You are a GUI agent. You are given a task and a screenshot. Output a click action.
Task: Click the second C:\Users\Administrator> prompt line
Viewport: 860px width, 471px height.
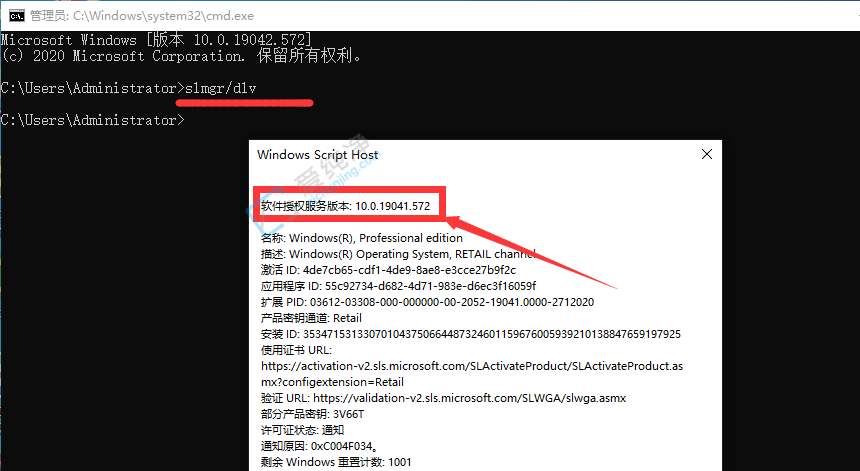click(x=92, y=120)
